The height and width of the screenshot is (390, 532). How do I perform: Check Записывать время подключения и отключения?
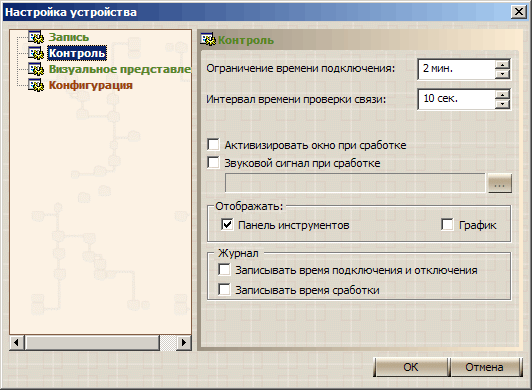pyautogui.click(x=224, y=270)
